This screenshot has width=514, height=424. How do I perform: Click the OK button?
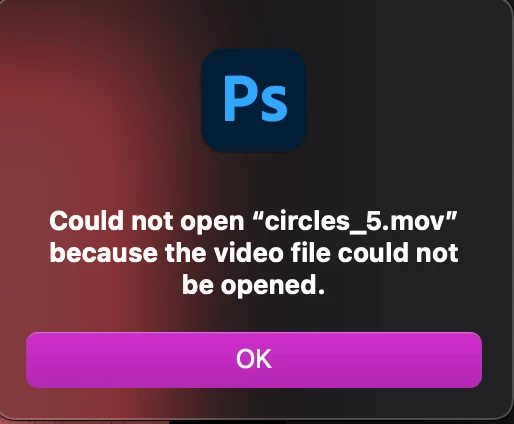[x=254, y=360]
